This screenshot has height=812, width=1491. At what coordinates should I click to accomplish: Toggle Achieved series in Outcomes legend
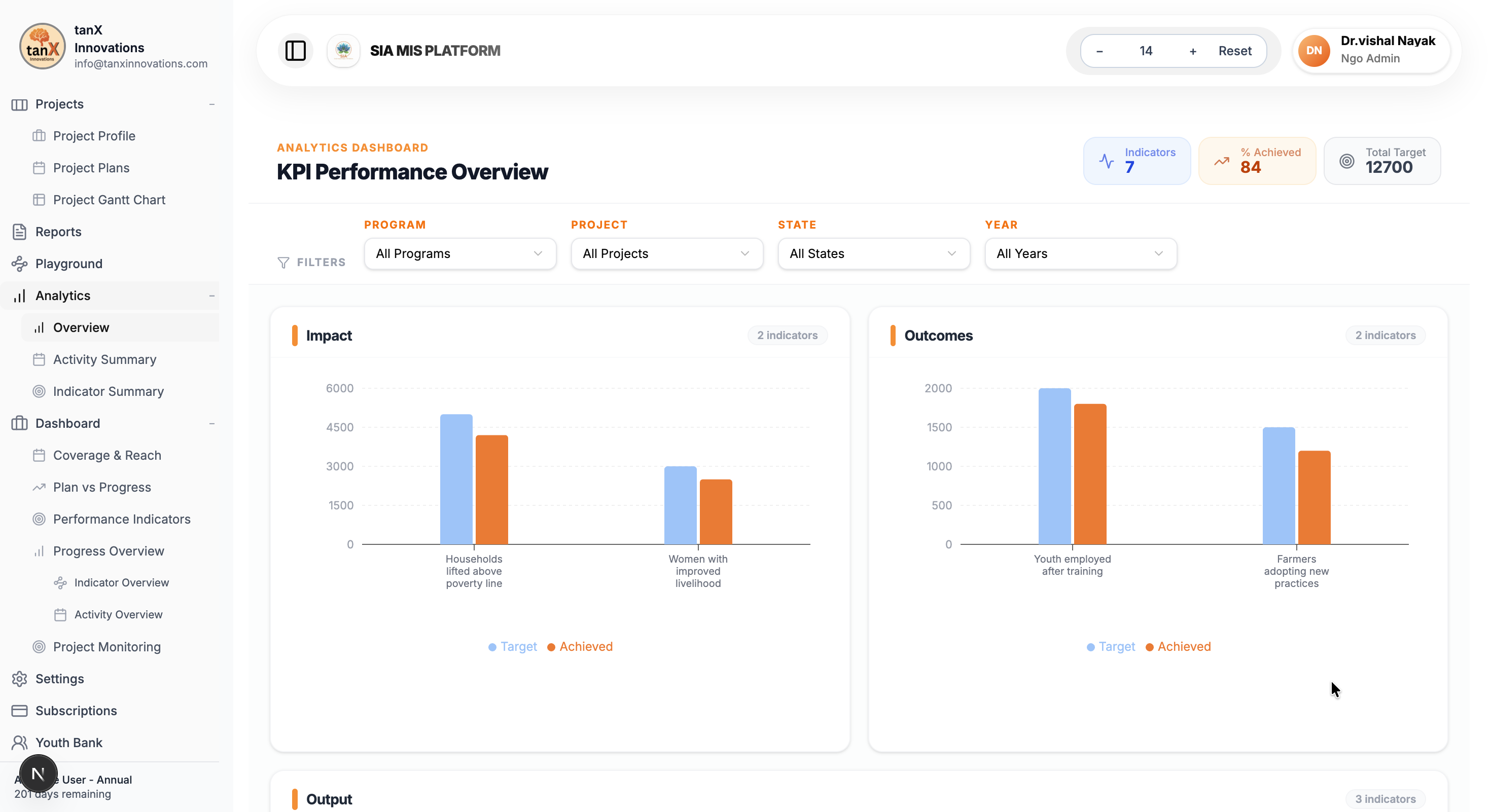(x=1179, y=647)
